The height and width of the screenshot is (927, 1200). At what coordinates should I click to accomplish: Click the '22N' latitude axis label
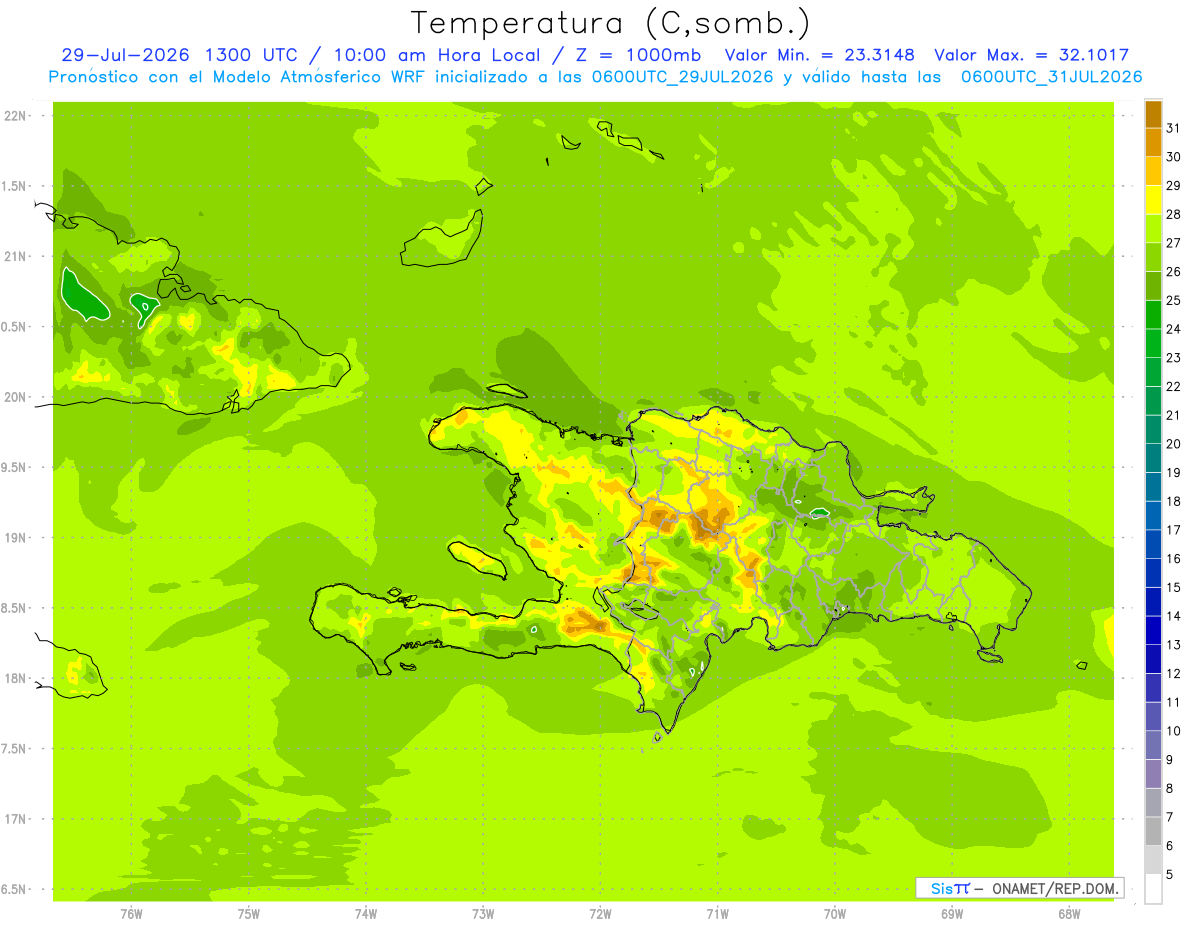pos(14,116)
